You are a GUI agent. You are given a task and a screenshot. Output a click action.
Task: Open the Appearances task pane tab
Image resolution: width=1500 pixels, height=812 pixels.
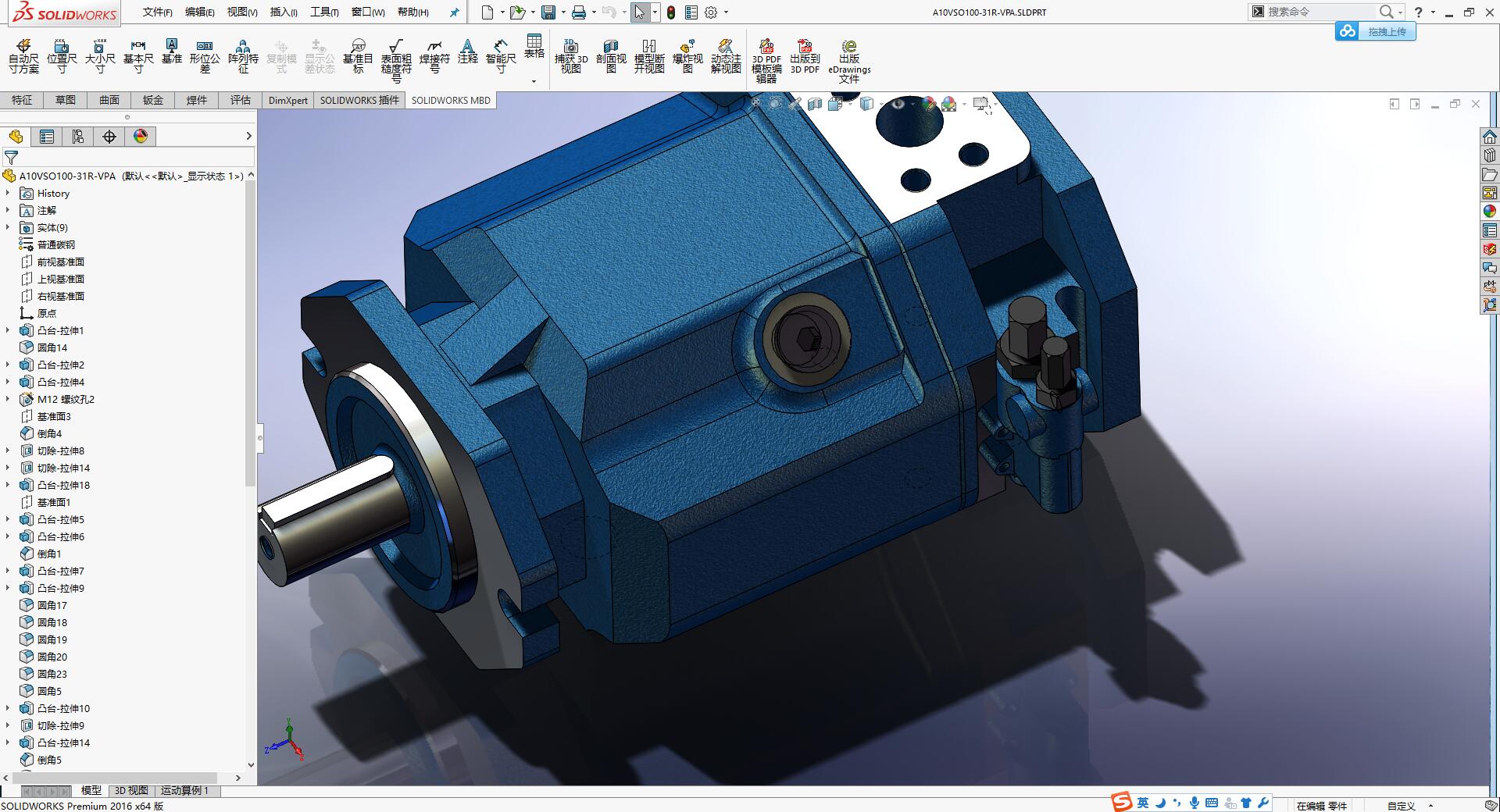tap(1490, 211)
